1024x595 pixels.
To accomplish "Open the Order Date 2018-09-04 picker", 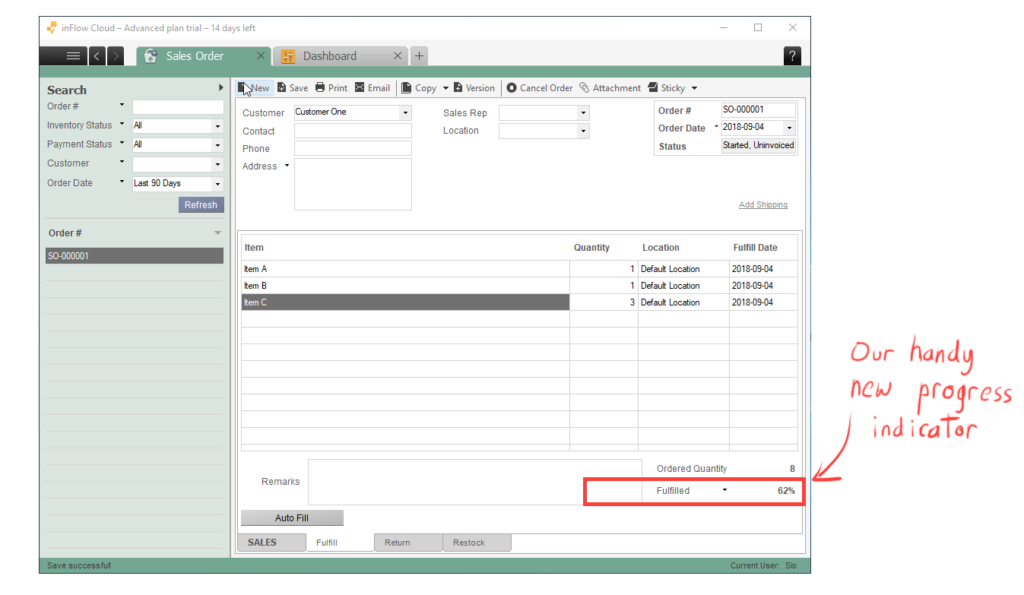I will [789, 127].
